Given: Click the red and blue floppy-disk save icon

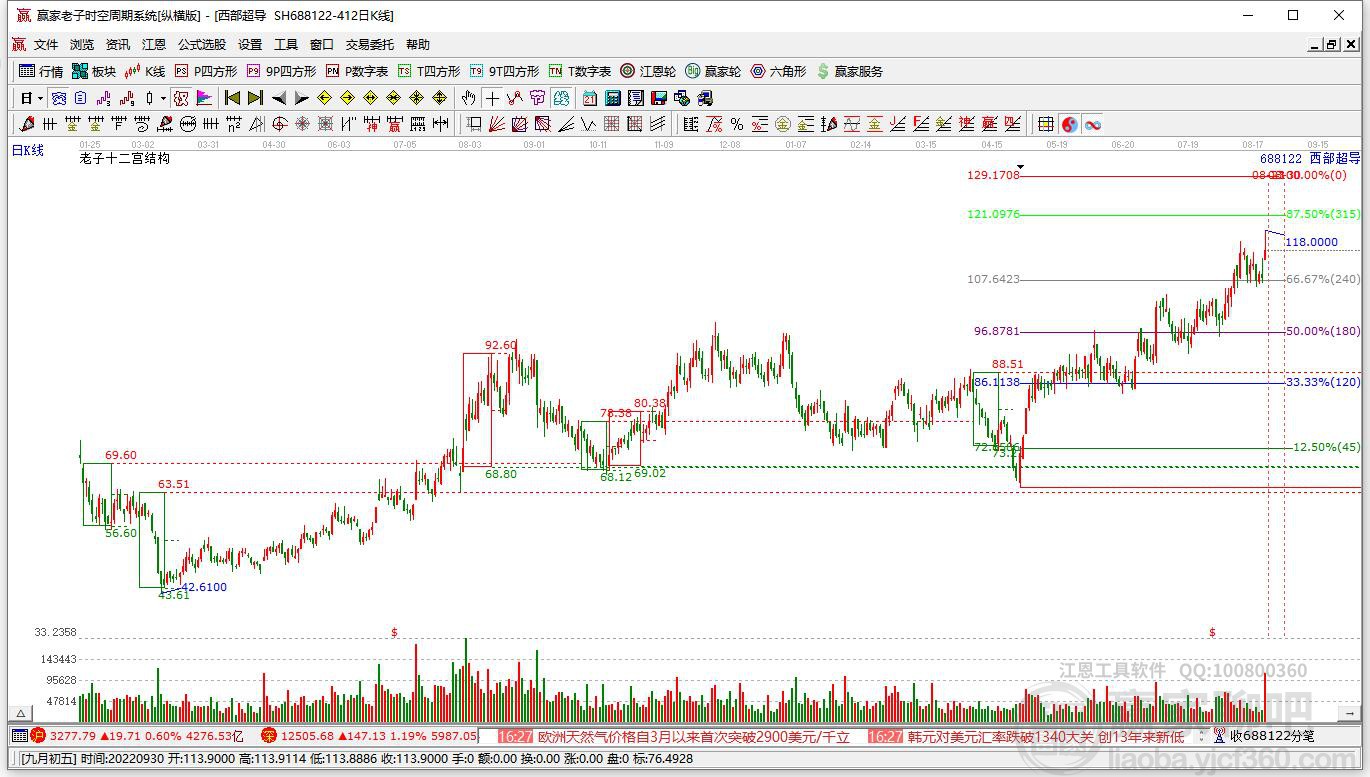Looking at the screenshot, I should click(x=659, y=98).
